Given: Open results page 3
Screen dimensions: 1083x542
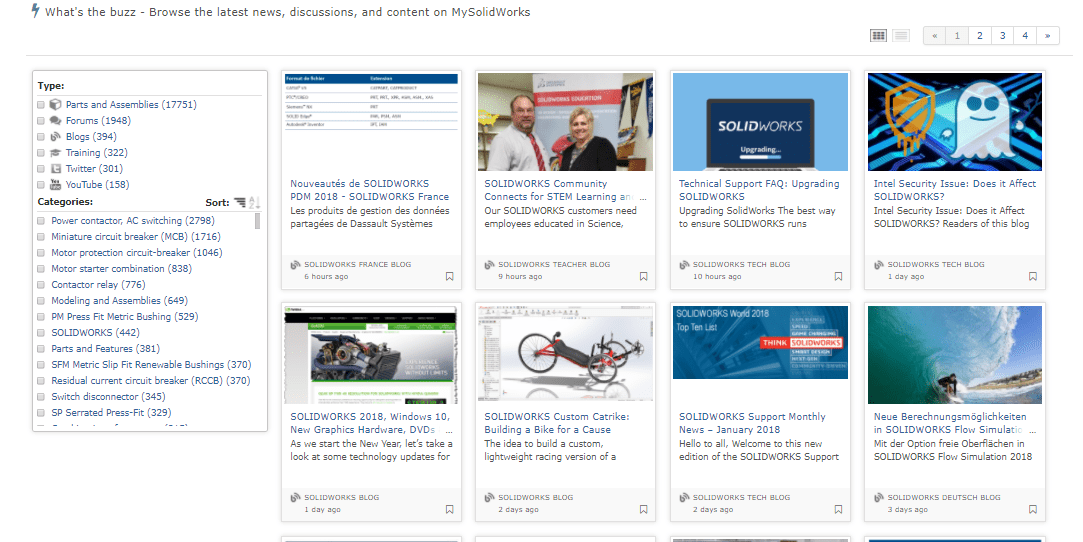Looking at the screenshot, I should point(1002,36).
